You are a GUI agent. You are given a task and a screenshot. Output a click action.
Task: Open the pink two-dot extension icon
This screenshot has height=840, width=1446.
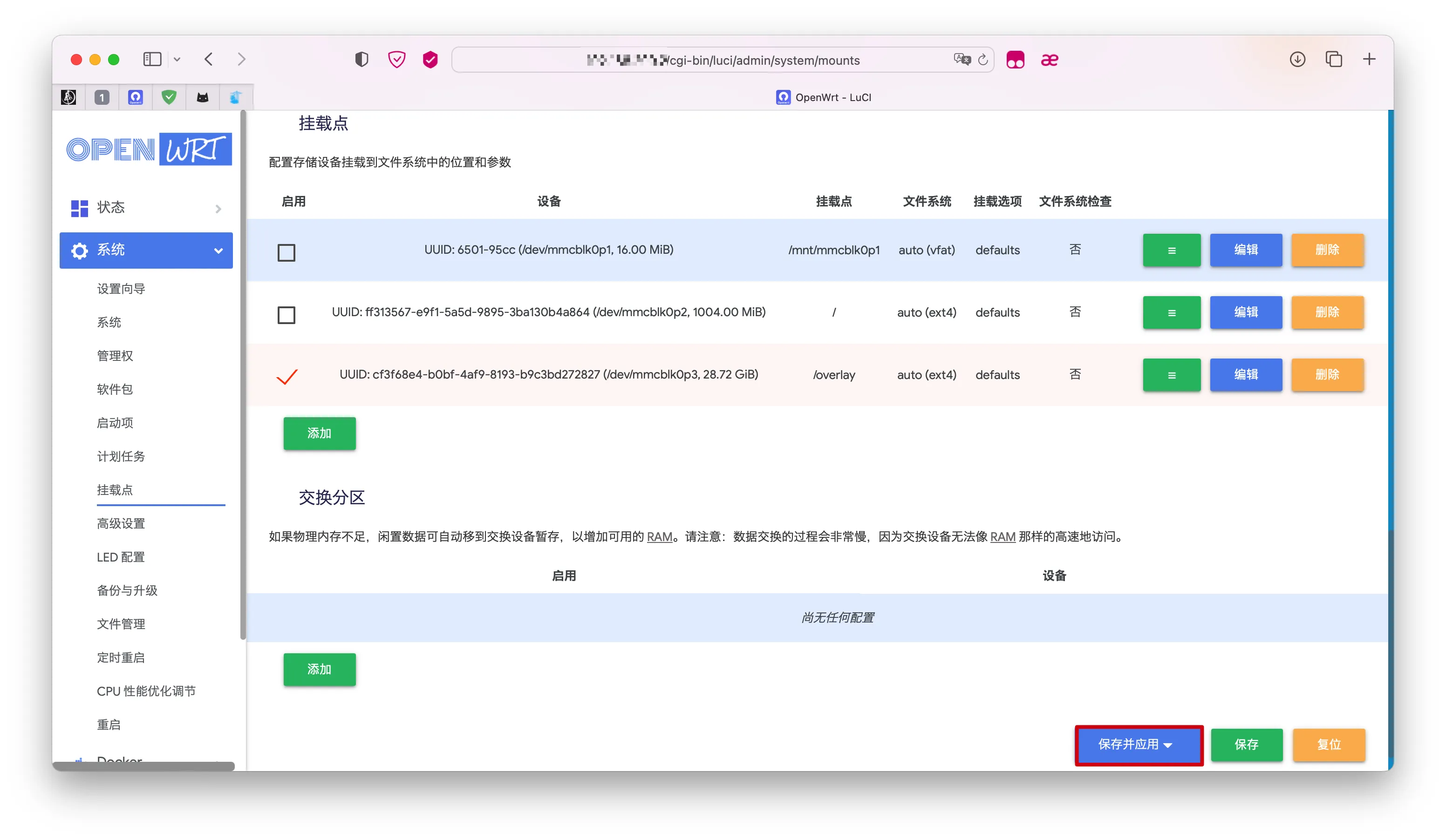(1015, 60)
